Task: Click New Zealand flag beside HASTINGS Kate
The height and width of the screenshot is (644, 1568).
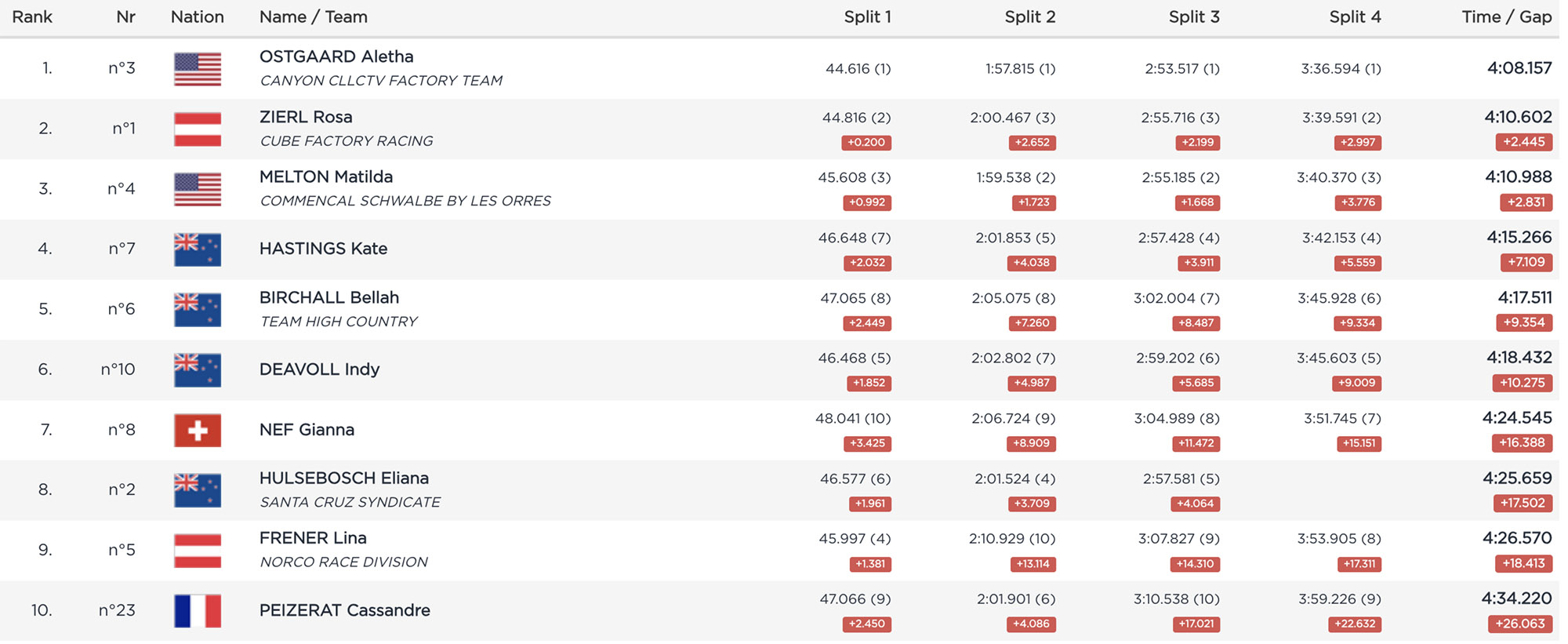Action: point(198,249)
